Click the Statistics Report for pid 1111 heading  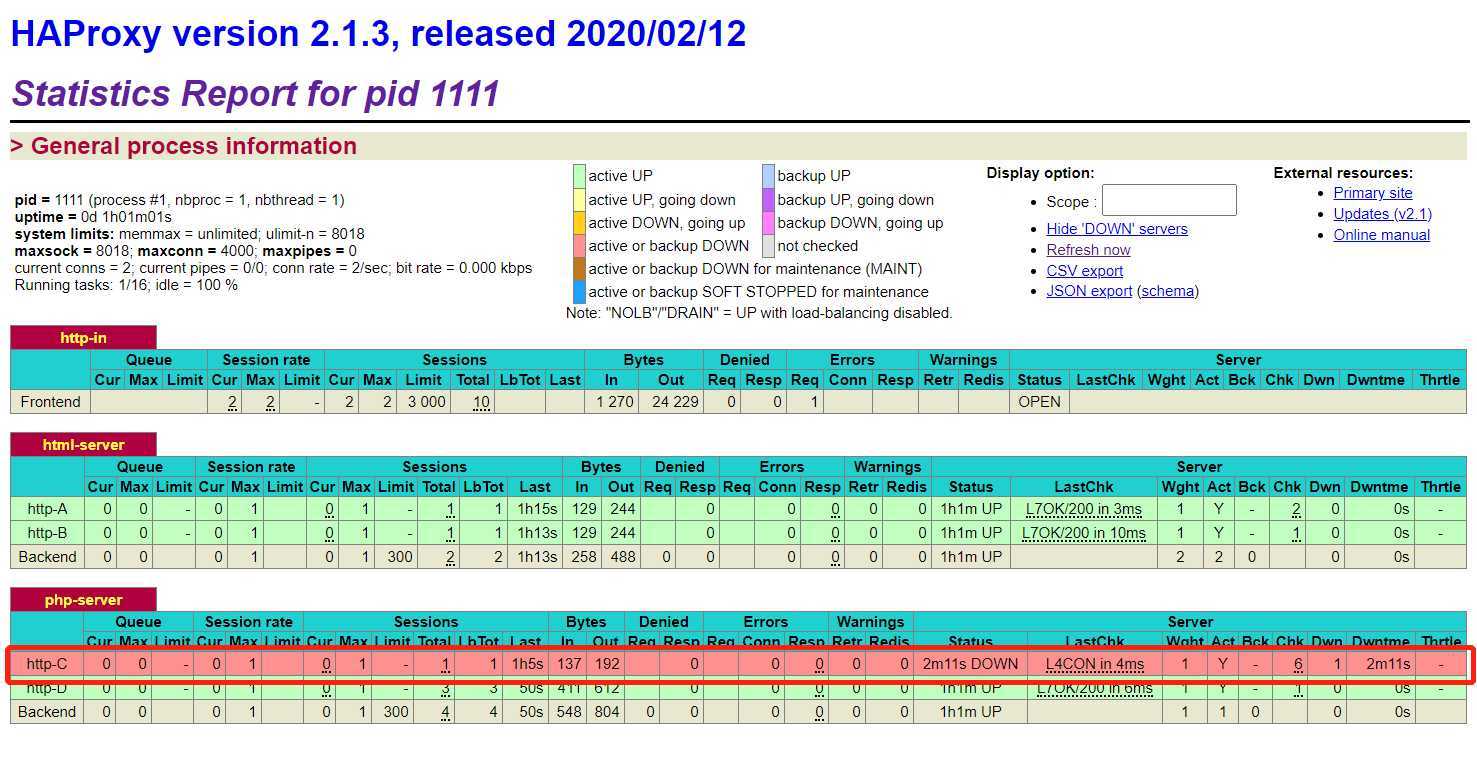coord(255,94)
